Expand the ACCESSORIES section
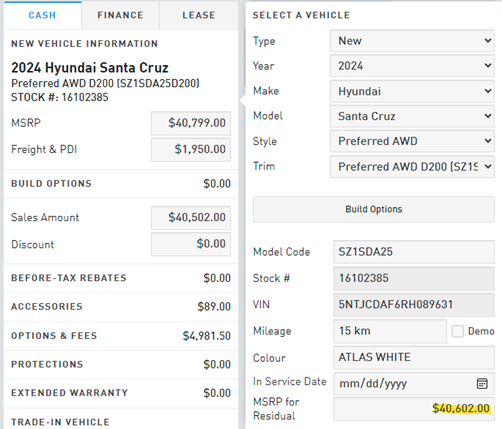Viewport: 502px width, 429px height. (121, 307)
